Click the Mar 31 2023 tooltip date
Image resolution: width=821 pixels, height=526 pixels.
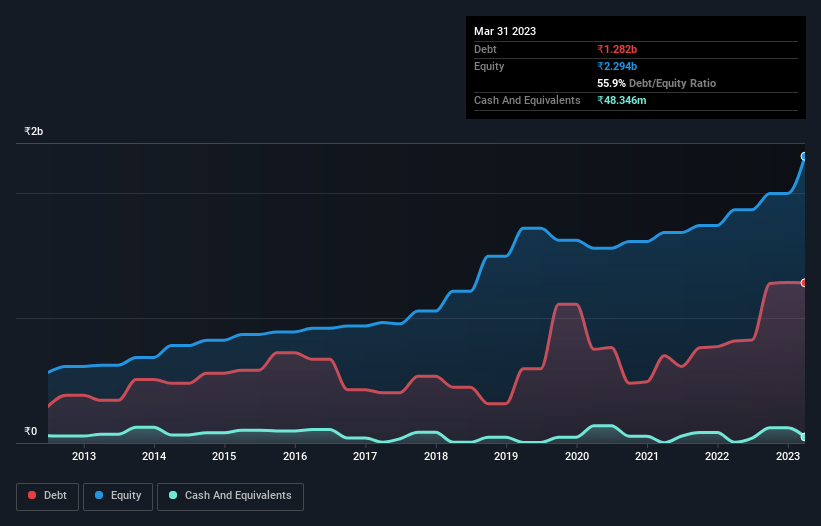pos(505,31)
